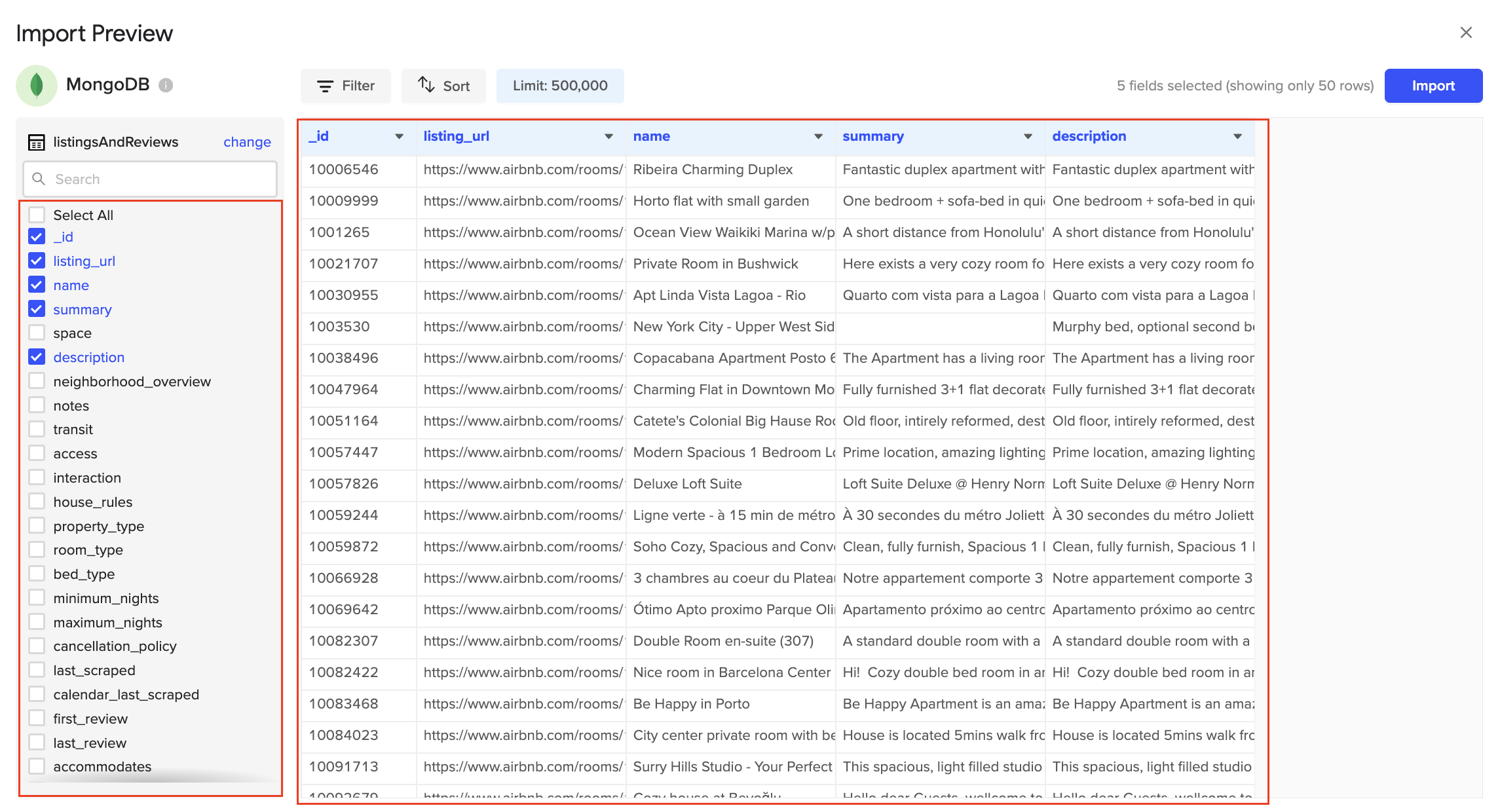
Task: Click the Import button
Action: pos(1433,85)
